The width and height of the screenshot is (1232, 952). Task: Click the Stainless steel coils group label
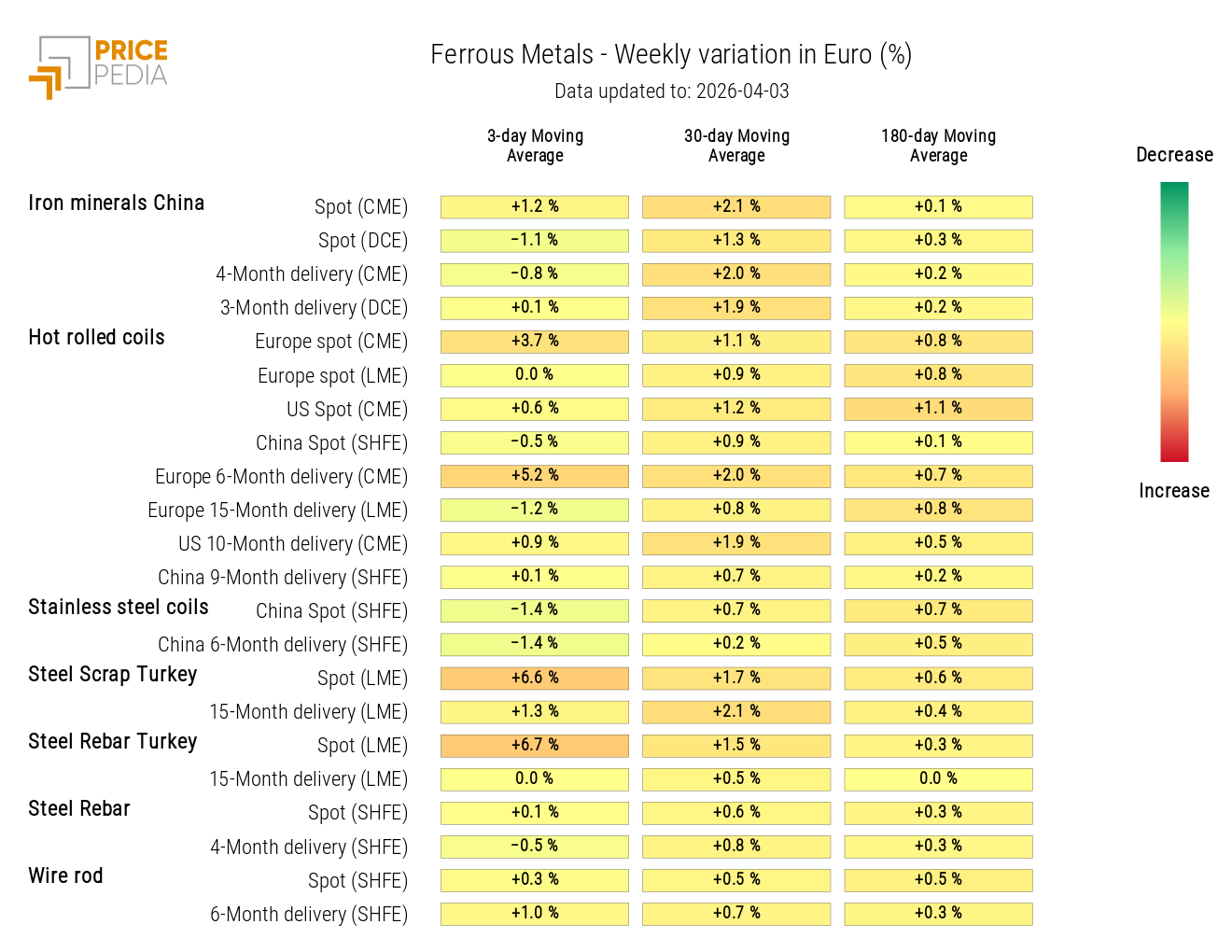point(119,607)
